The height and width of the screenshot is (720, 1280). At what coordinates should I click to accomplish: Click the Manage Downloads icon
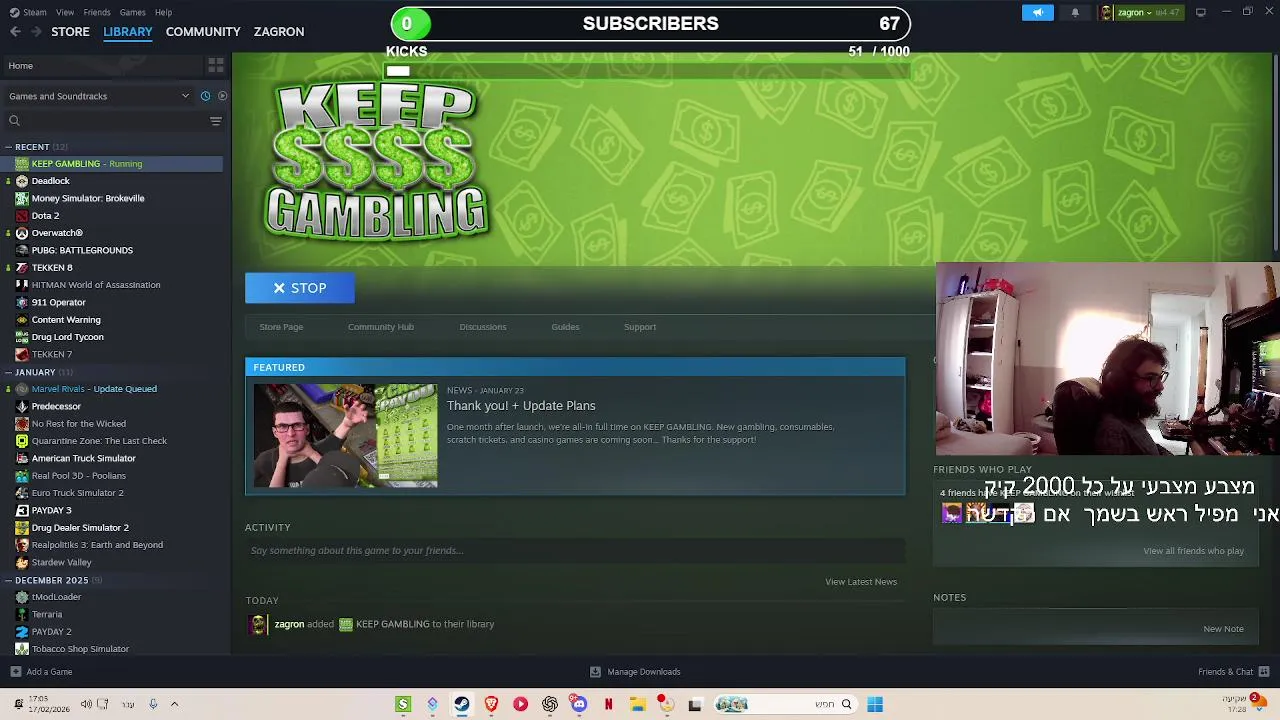coord(595,672)
